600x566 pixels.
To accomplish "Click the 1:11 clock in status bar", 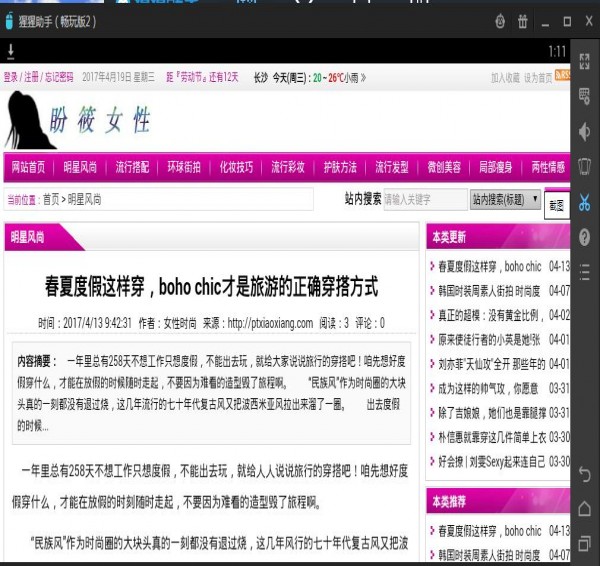I will (557, 51).
